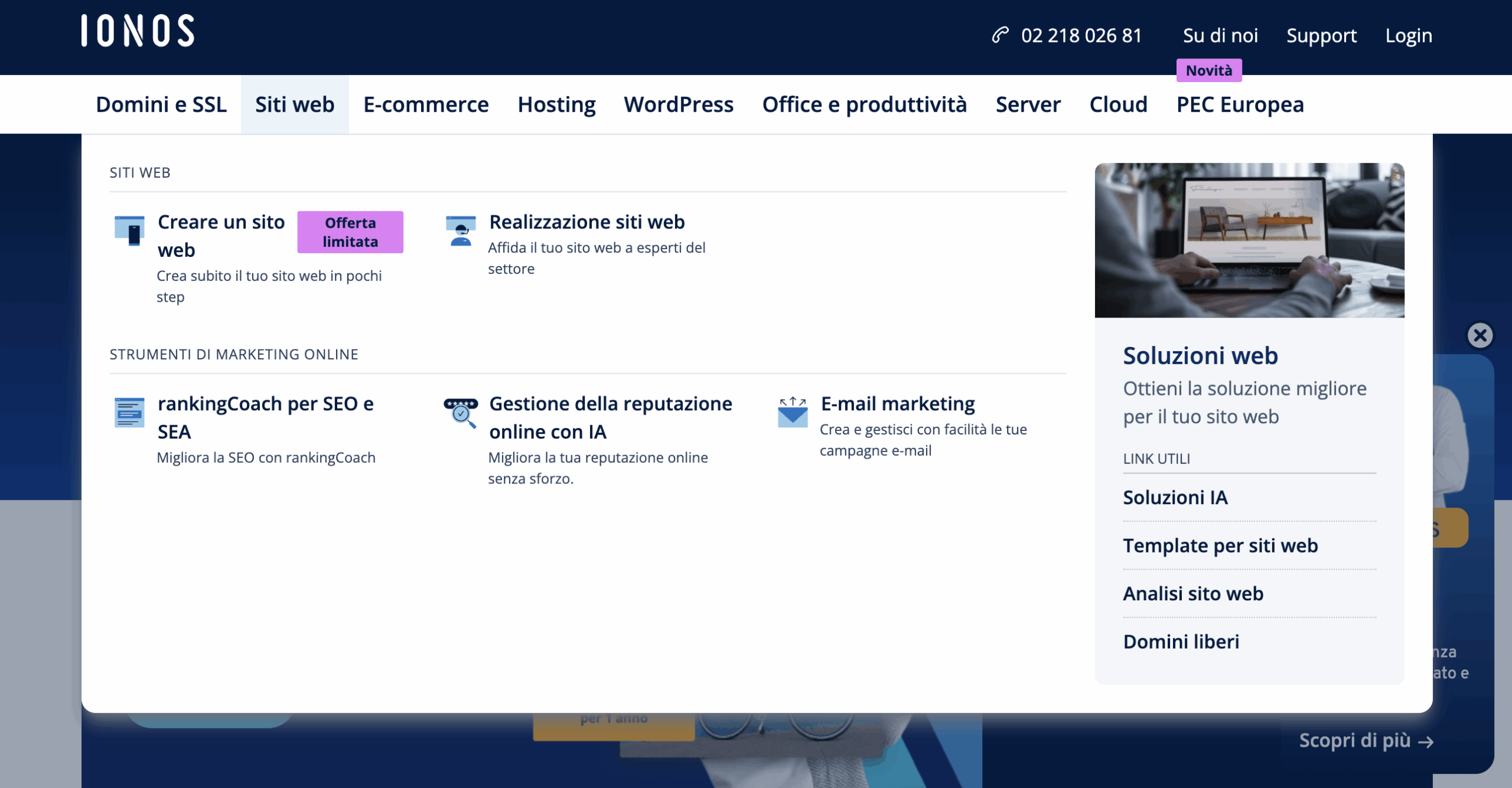Viewport: 1512px width, 788px height.
Task: Click the phone handset icon
Action: [1000, 35]
